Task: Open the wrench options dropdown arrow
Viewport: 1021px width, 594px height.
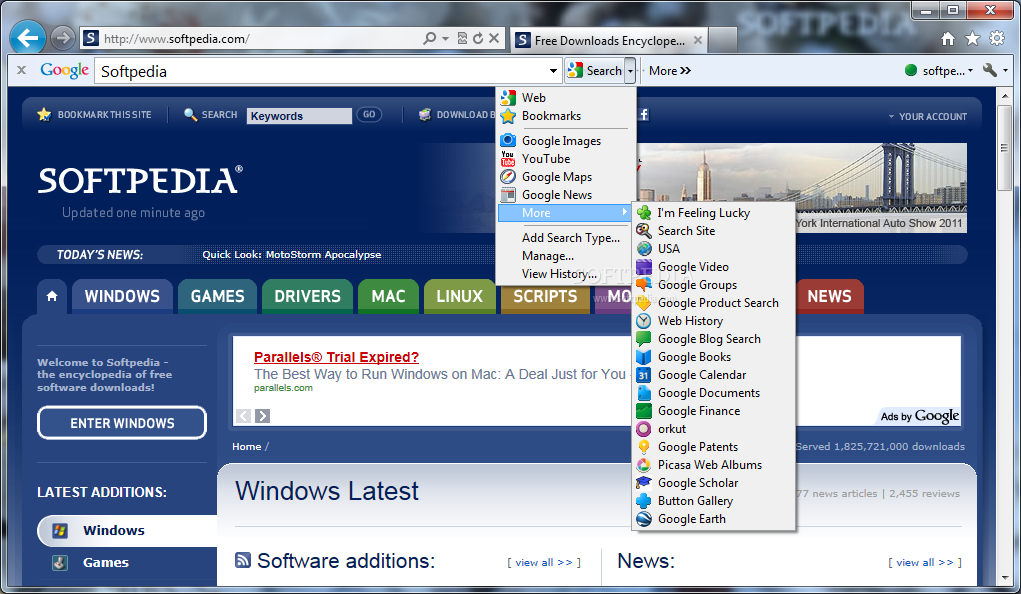Action: (1005, 70)
